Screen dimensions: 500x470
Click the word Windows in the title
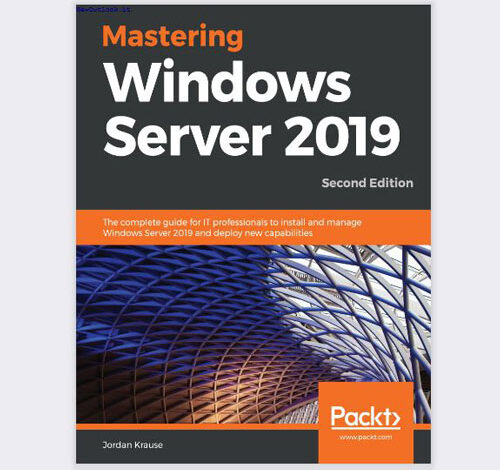click(228, 83)
